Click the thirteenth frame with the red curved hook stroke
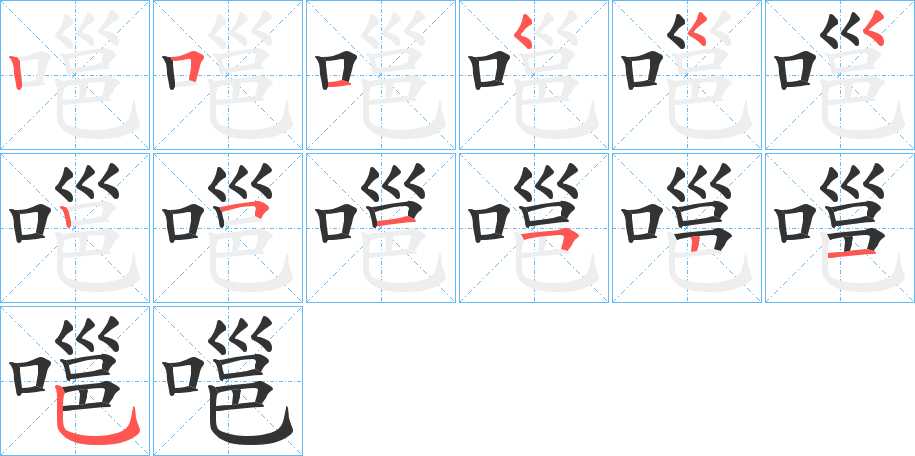The image size is (915, 456). pyautogui.click(x=75, y=381)
